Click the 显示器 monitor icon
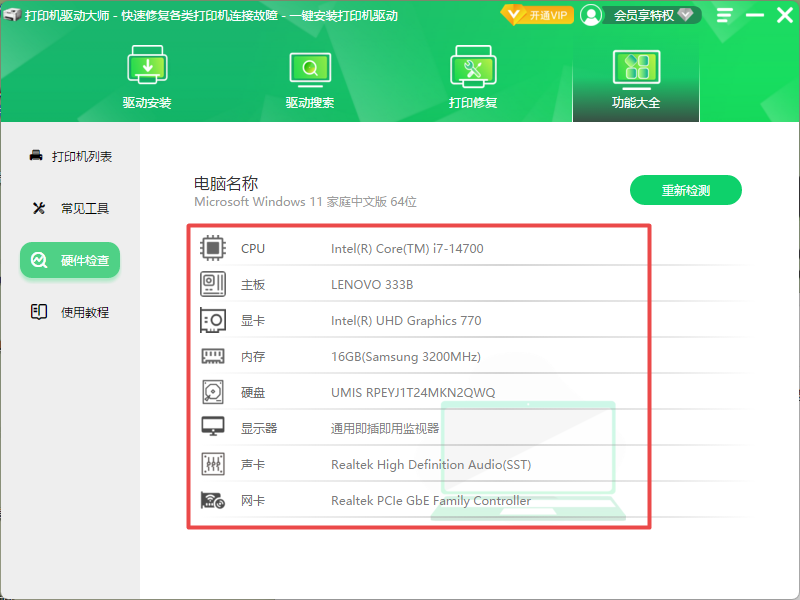 (x=211, y=428)
